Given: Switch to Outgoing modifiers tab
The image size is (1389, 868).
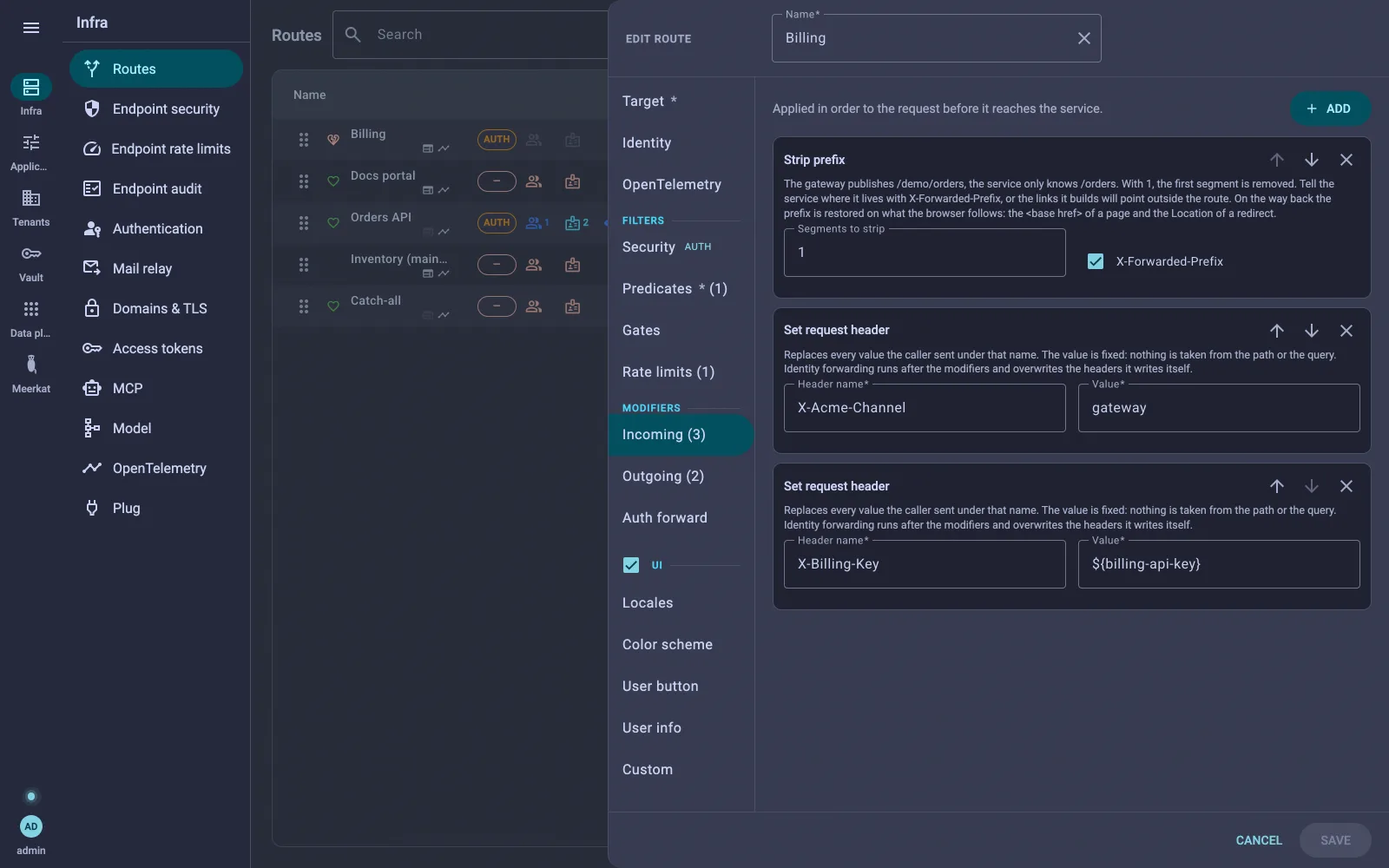Looking at the screenshot, I should (681, 477).
